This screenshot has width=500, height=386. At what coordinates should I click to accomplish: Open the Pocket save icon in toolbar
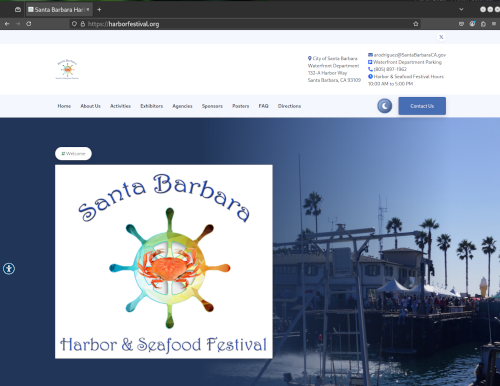pos(461,24)
